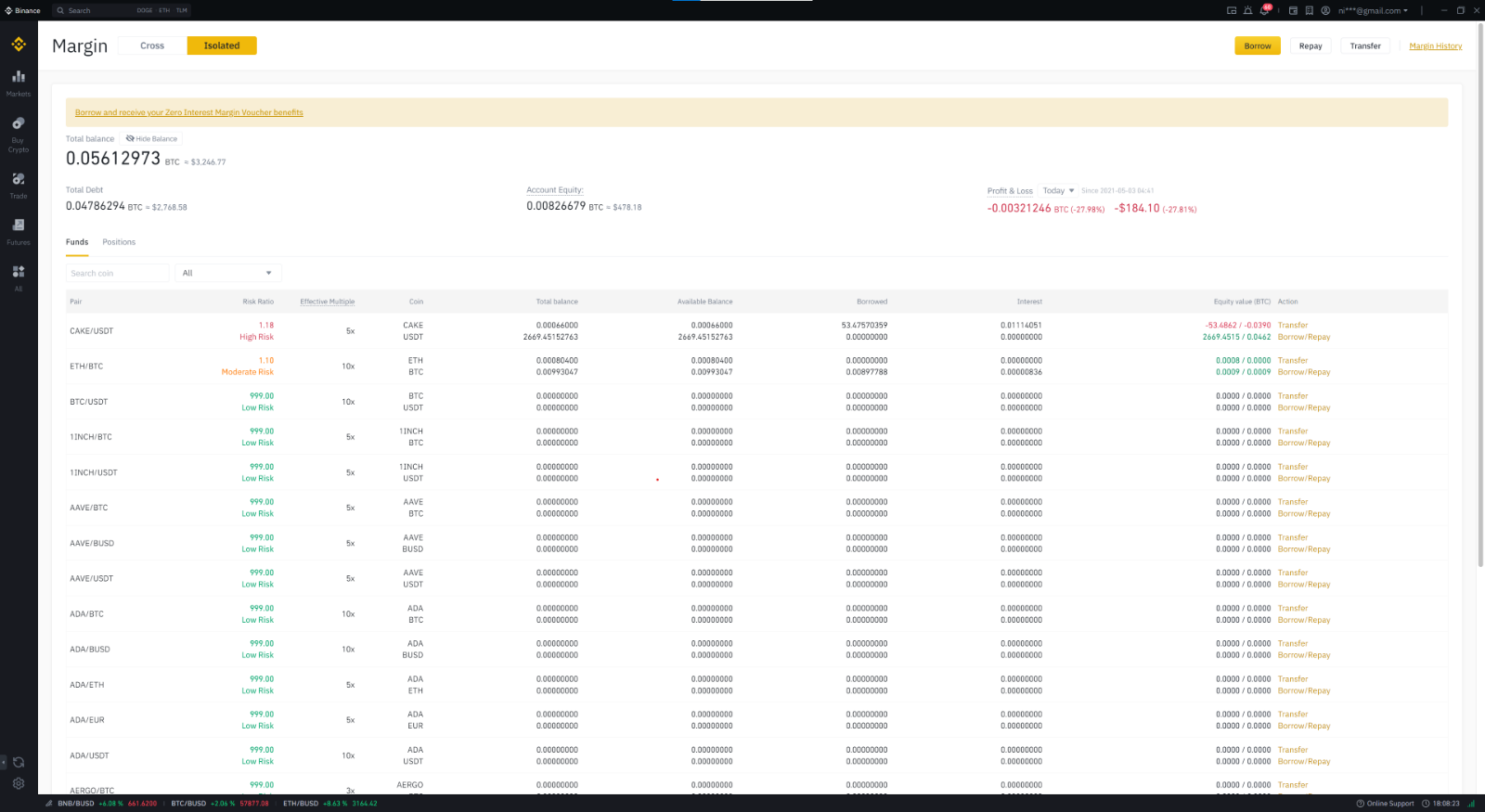Click Transfer in the CAKE/USDT row
The width and height of the screenshot is (1485, 812).
tap(1293, 325)
